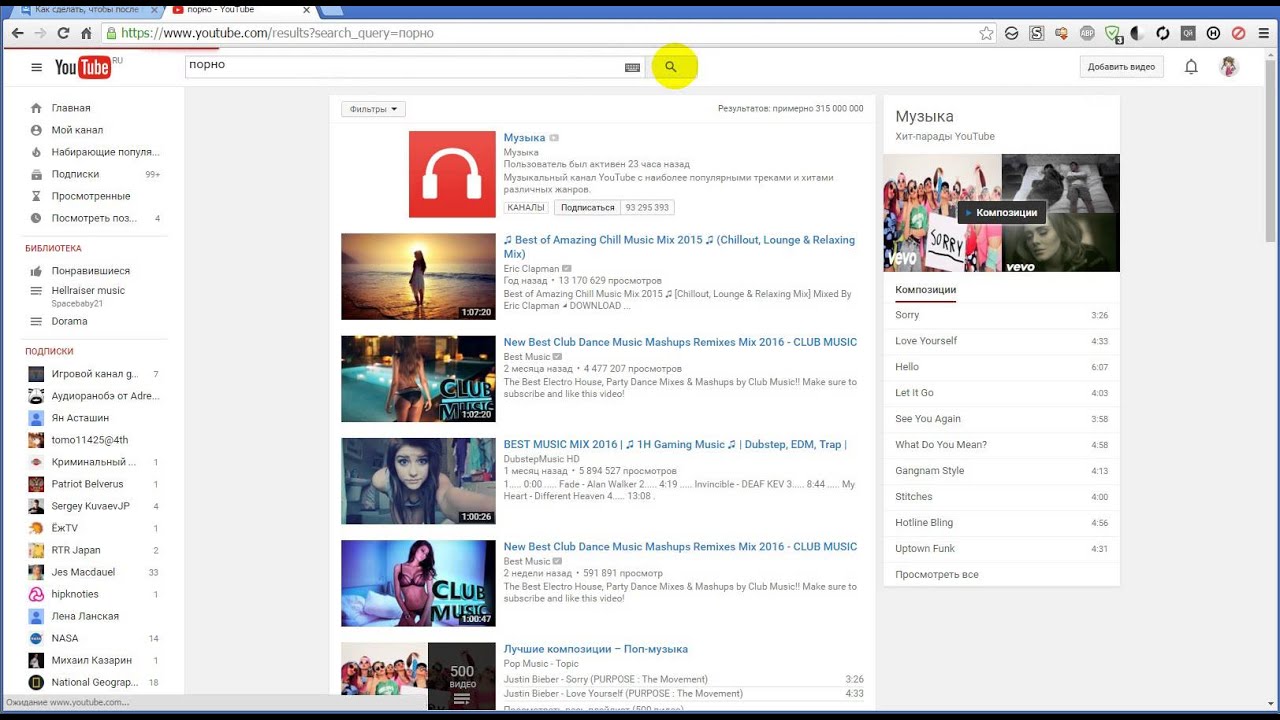Click the ПОДПИСКИ section header
This screenshot has width=1280, height=720.
pos(49,352)
